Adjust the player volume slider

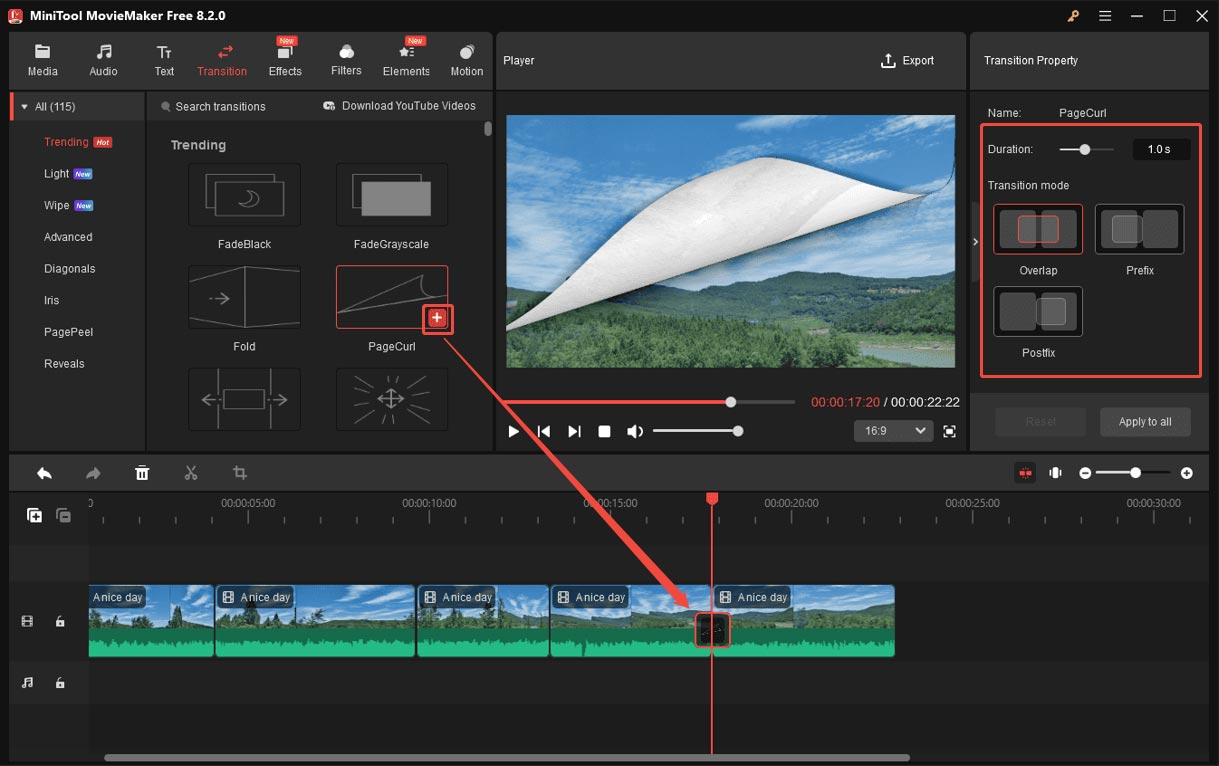tap(697, 431)
